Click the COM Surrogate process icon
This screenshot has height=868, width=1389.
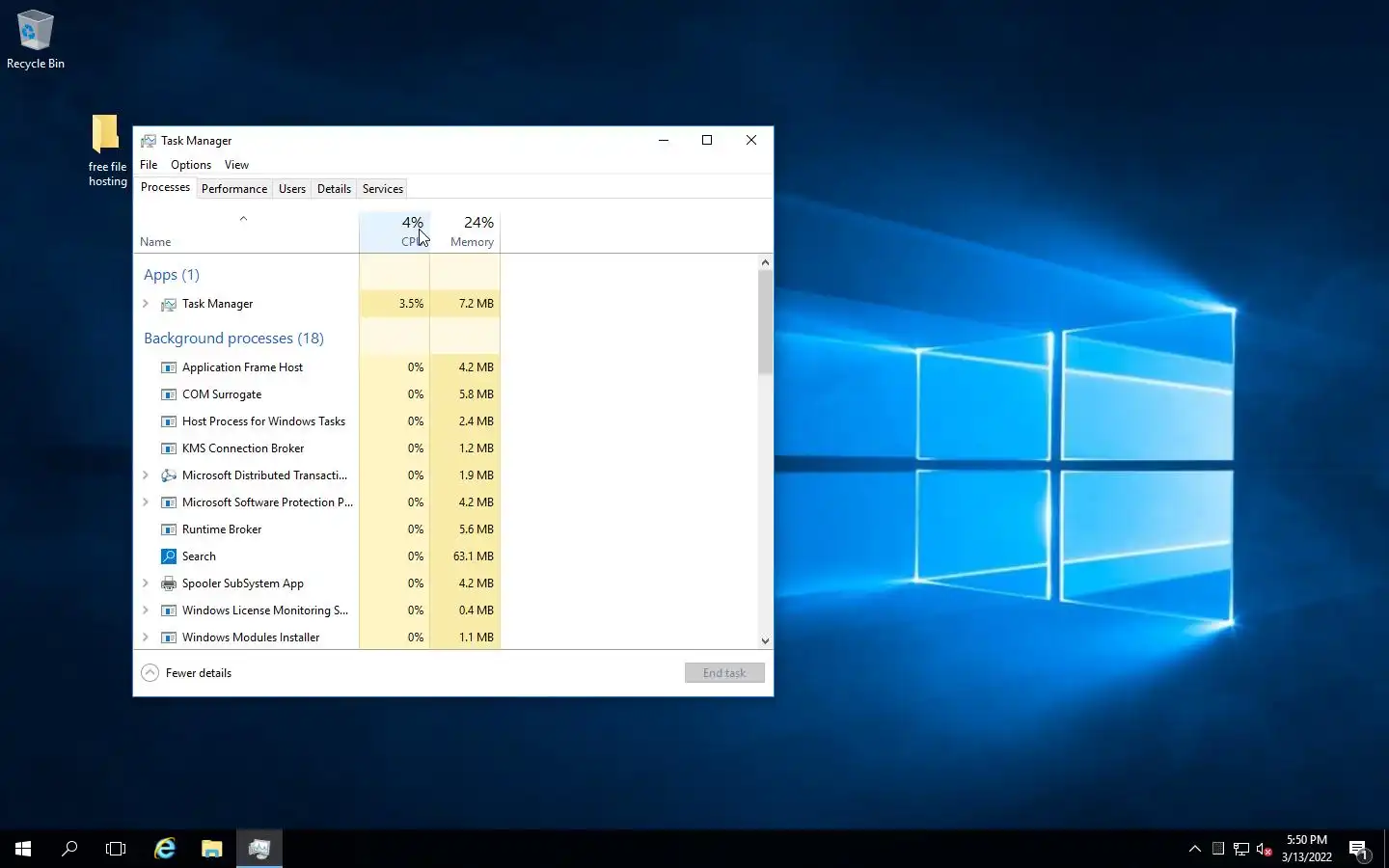(x=169, y=394)
